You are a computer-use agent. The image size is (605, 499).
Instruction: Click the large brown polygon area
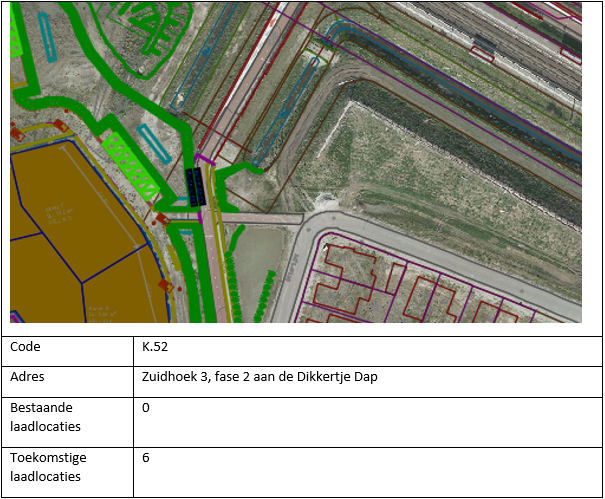[70, 240]
